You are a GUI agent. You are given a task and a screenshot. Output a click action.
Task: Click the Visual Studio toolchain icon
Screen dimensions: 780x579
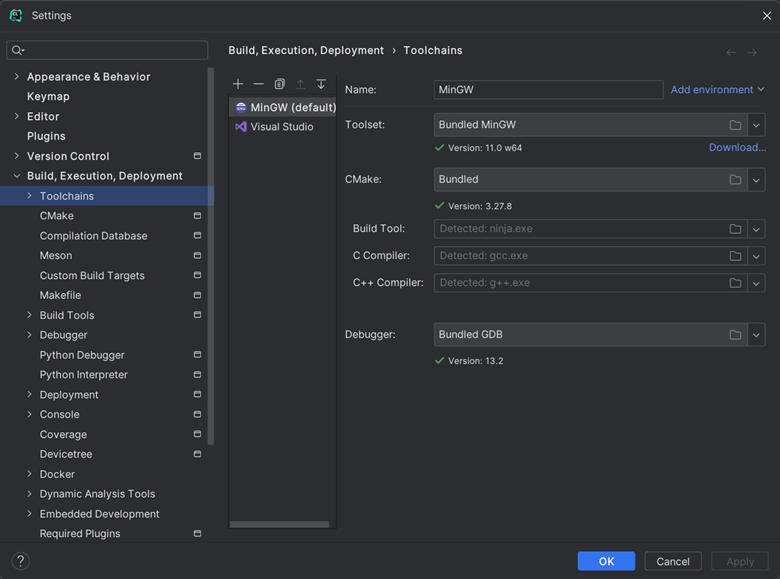[241, 127]
